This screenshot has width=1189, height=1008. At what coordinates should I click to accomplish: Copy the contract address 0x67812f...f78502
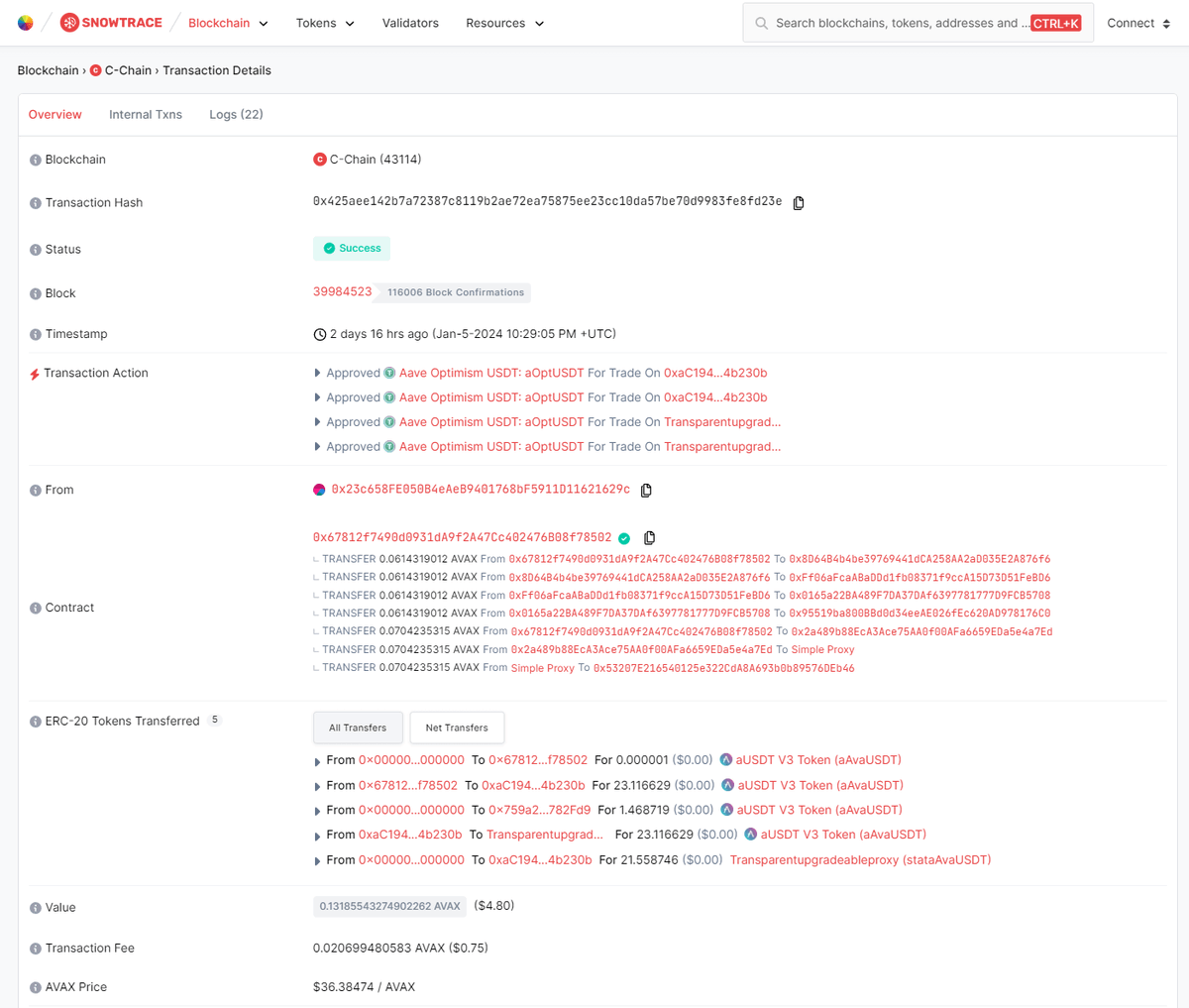pos(649,537)
